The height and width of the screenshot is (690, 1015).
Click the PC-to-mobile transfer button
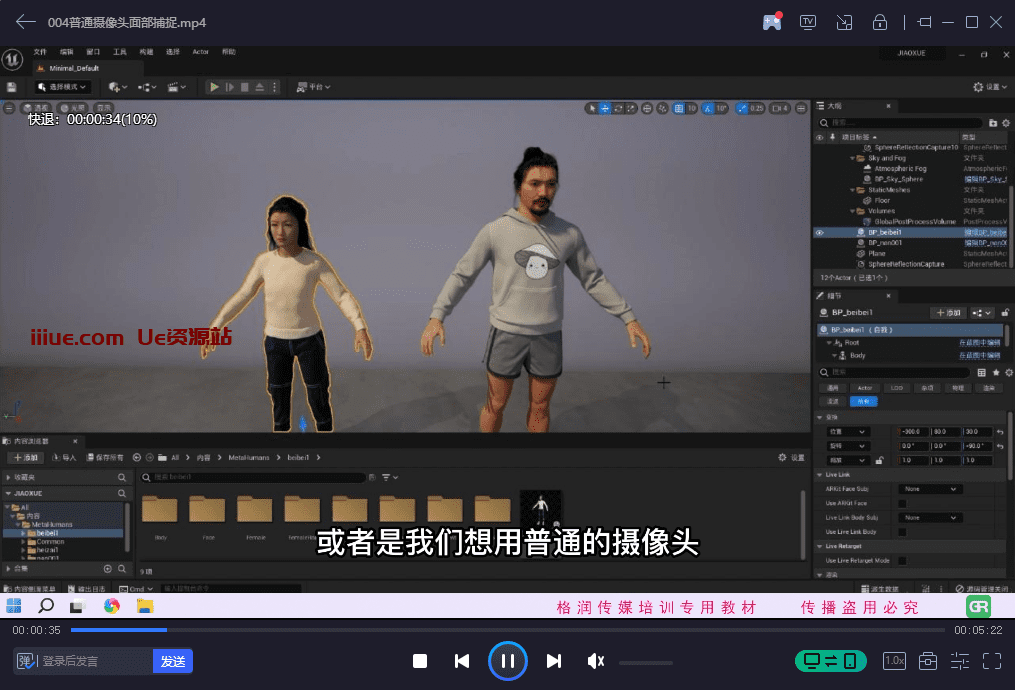[x=830, y=661]
